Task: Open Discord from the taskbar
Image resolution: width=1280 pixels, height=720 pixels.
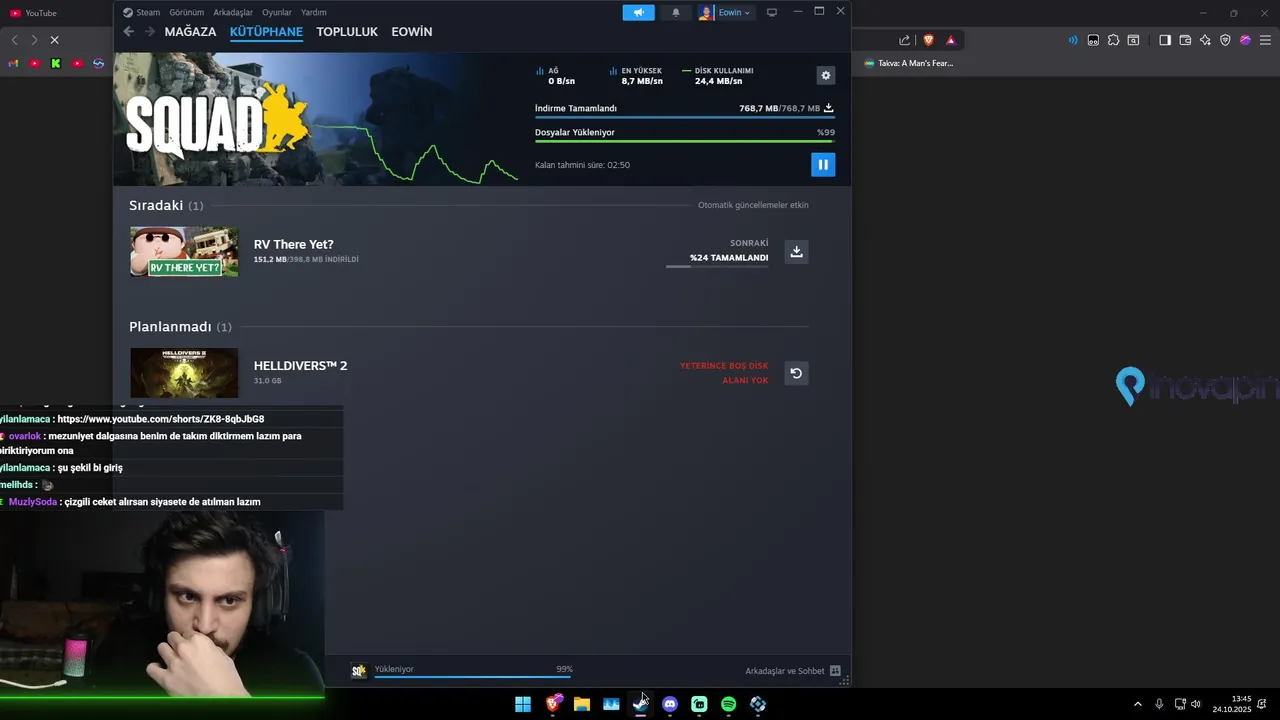Action: (x=670, y=704)
